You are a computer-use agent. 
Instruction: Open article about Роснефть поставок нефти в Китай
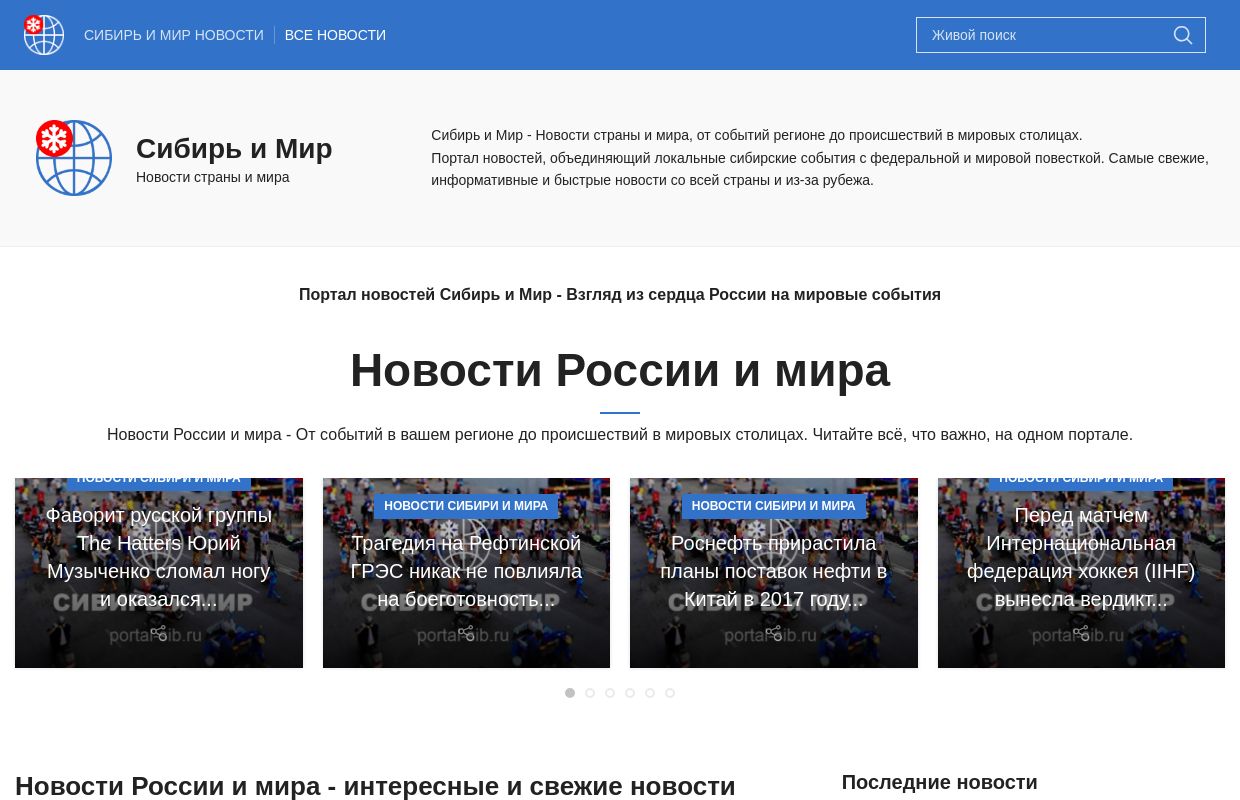click(x=773, y=571)
